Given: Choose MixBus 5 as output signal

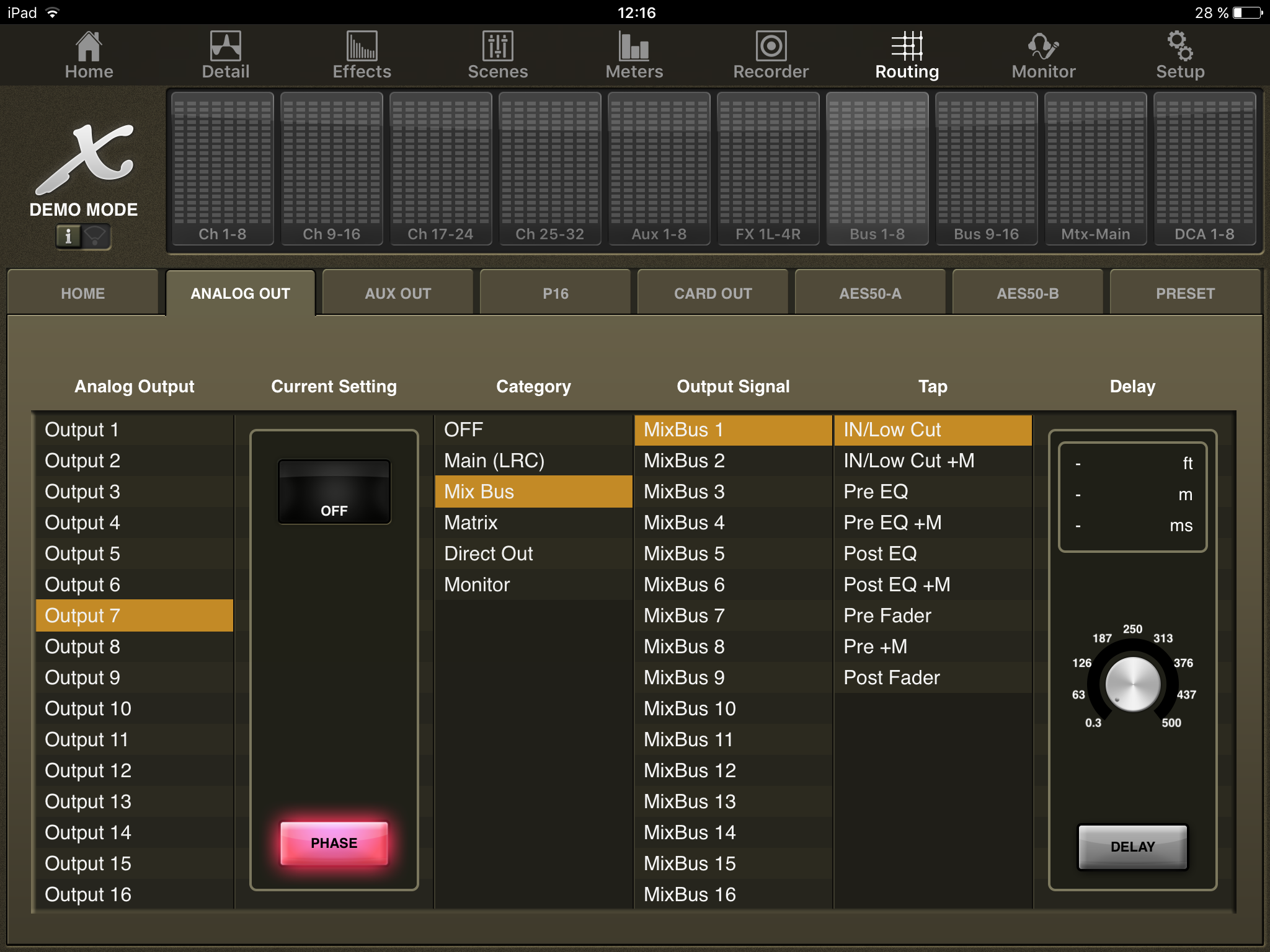Looking at the screenshot, I should point(684,553).
